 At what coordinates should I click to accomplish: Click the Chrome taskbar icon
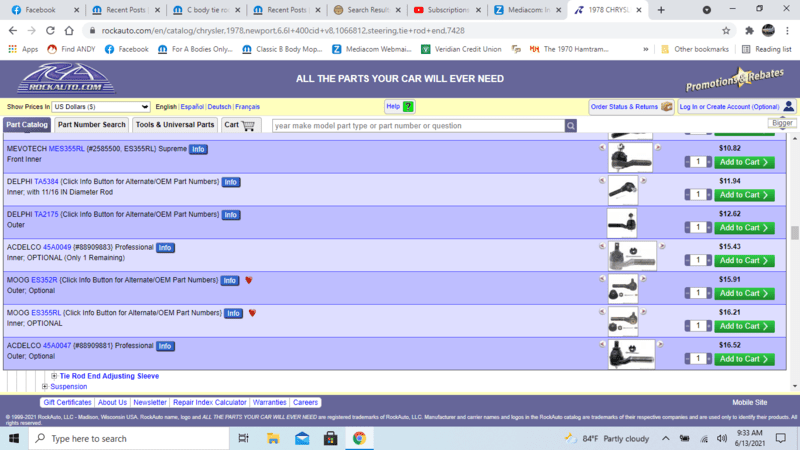click(x=359, y=438)
